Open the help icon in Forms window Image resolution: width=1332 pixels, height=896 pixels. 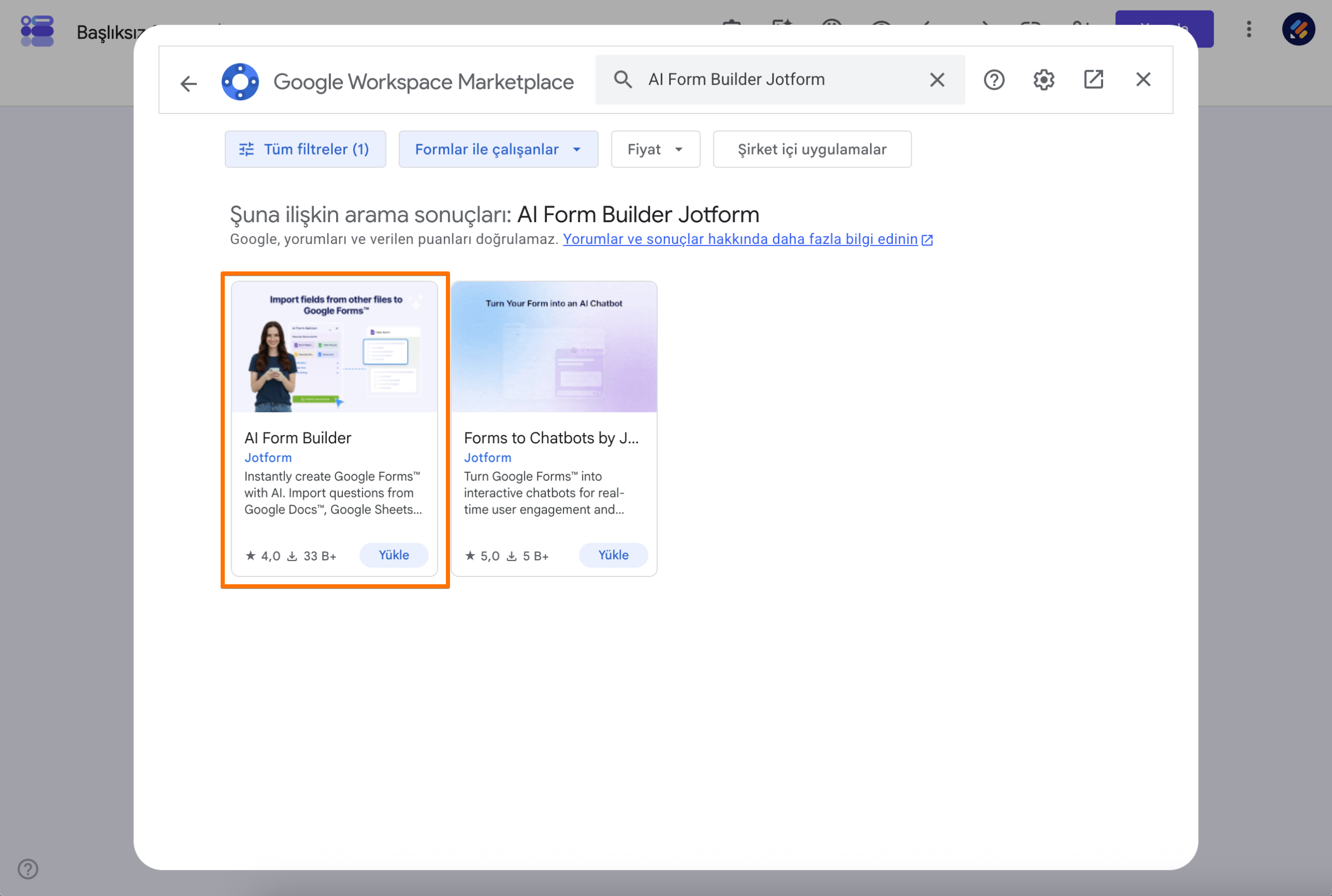[28, 868]
